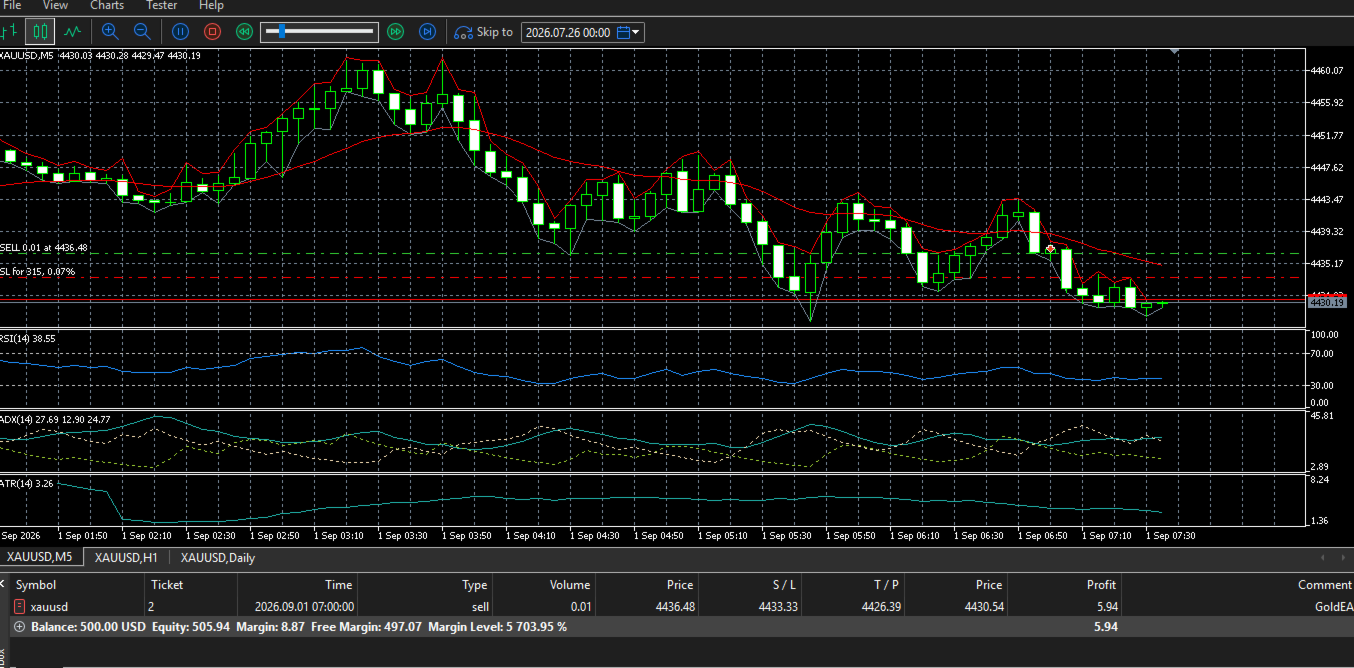This screenshot has width=1354, height=668.
Task: Slow down the testing speed
Action: 244,32
